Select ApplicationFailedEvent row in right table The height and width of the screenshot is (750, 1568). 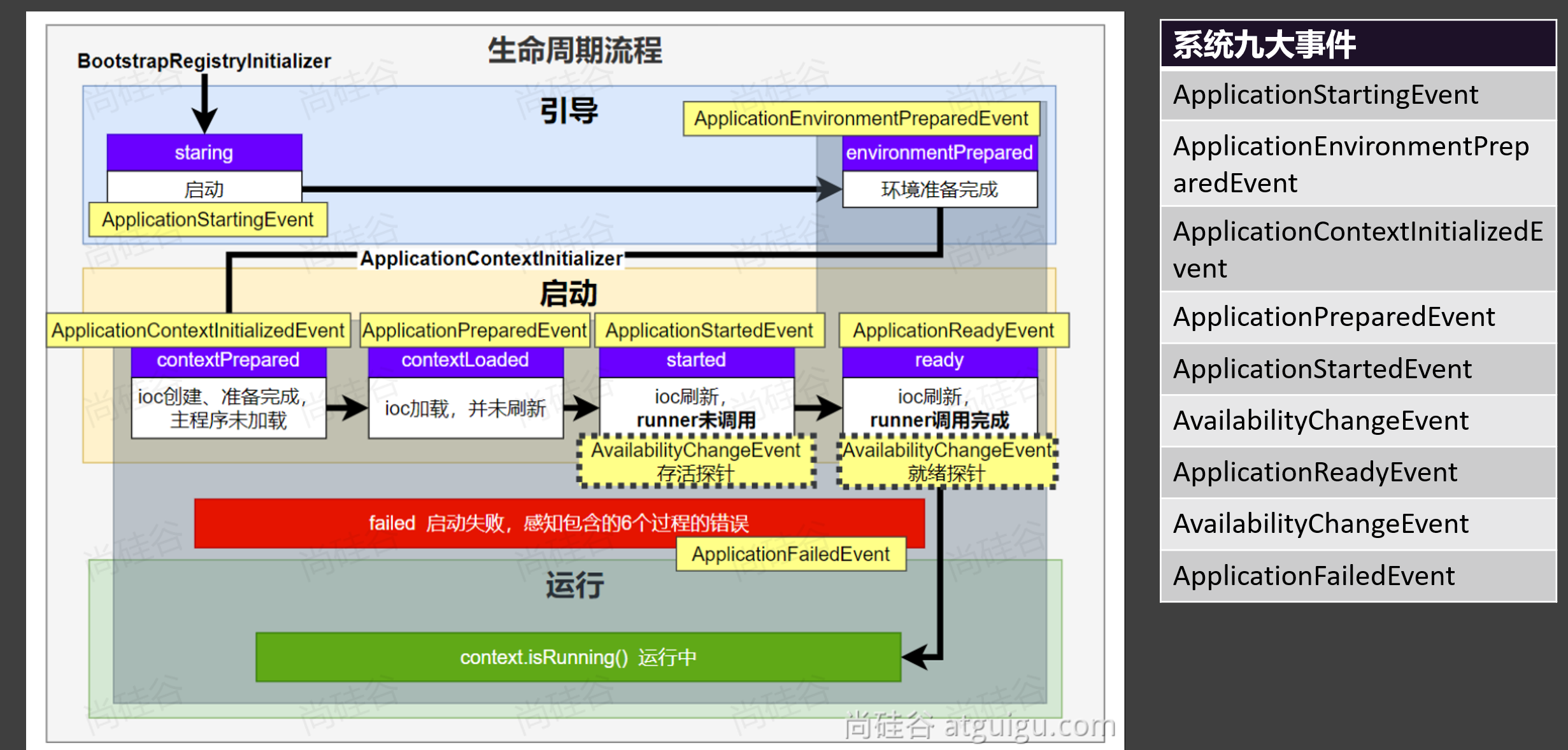pos(1358,576)
